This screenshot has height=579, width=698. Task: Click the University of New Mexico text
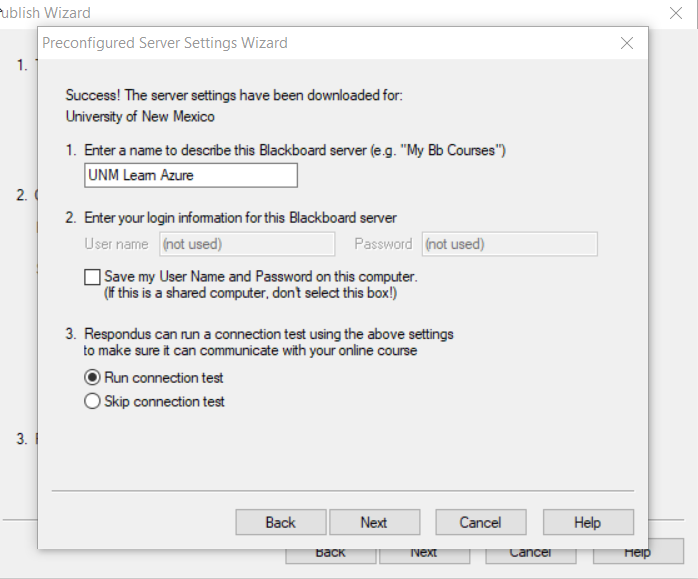pos(140,116)
